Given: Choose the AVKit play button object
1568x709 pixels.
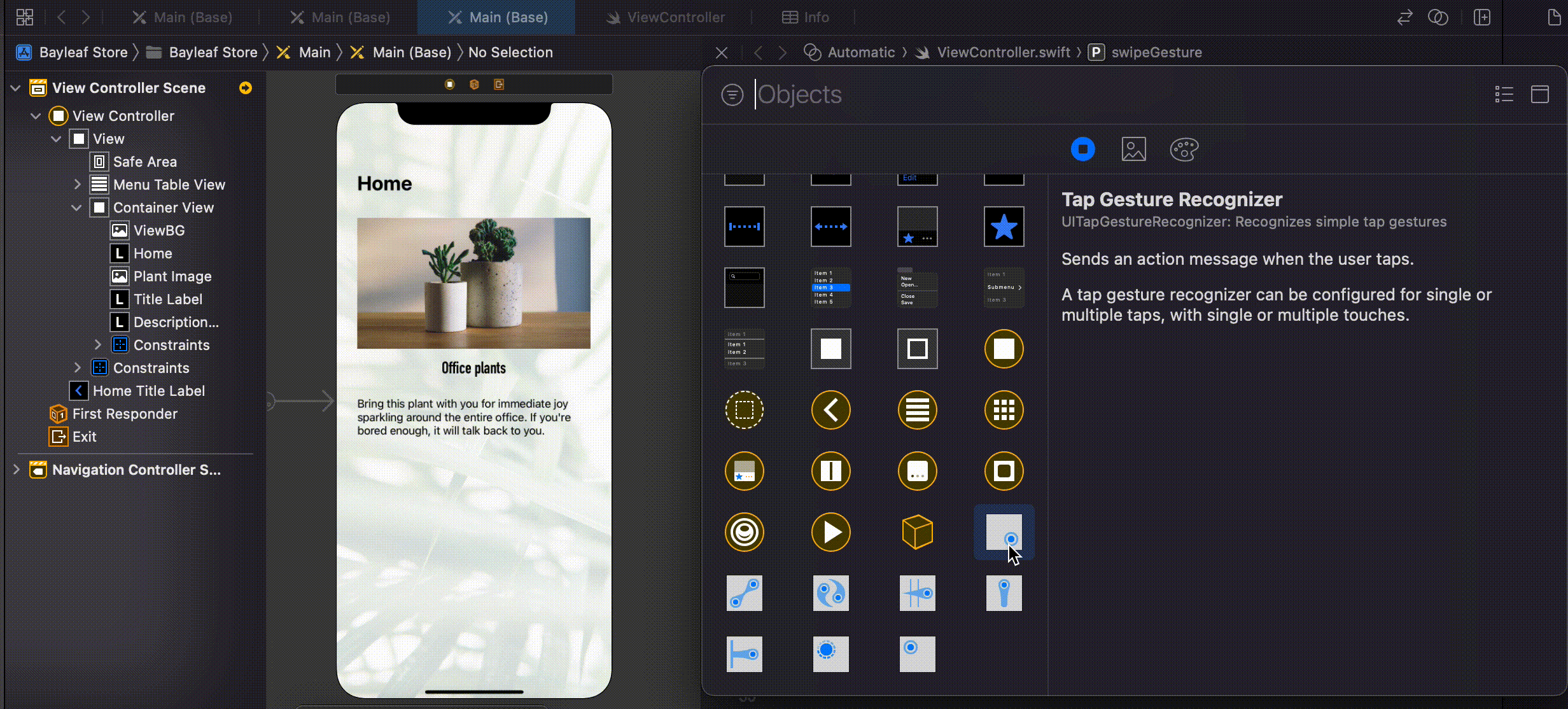Looking at the screenshot, I should coord(830,532).
